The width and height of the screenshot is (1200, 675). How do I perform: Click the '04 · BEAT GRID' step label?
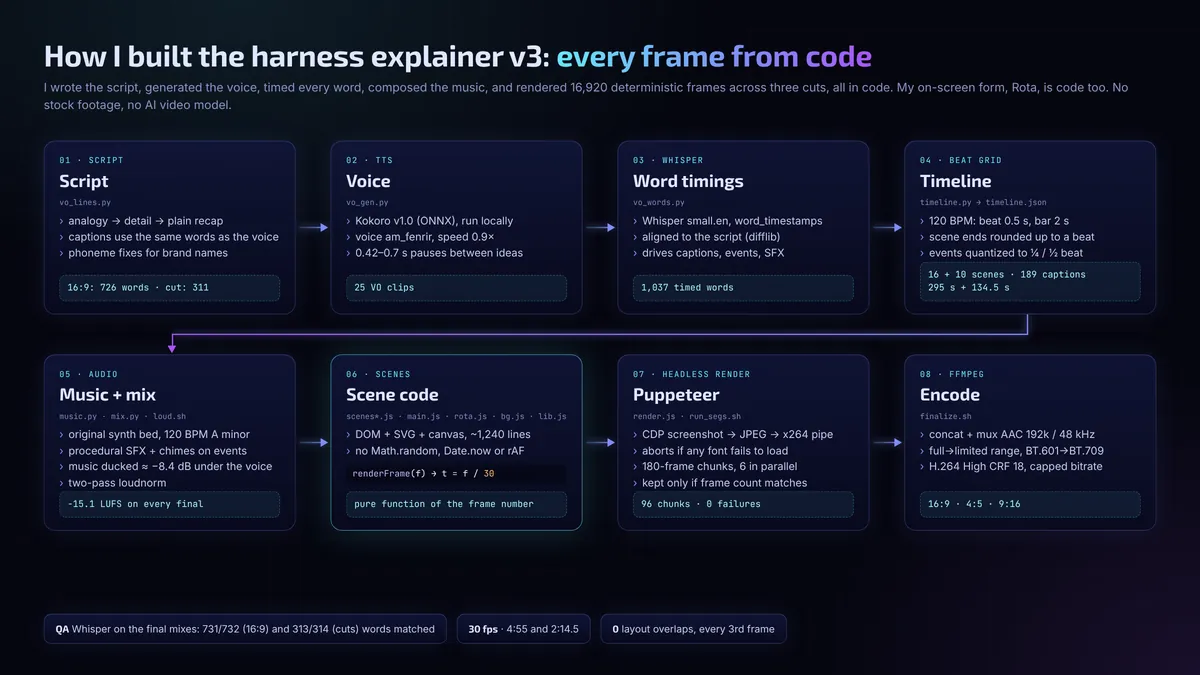point(960,160)
